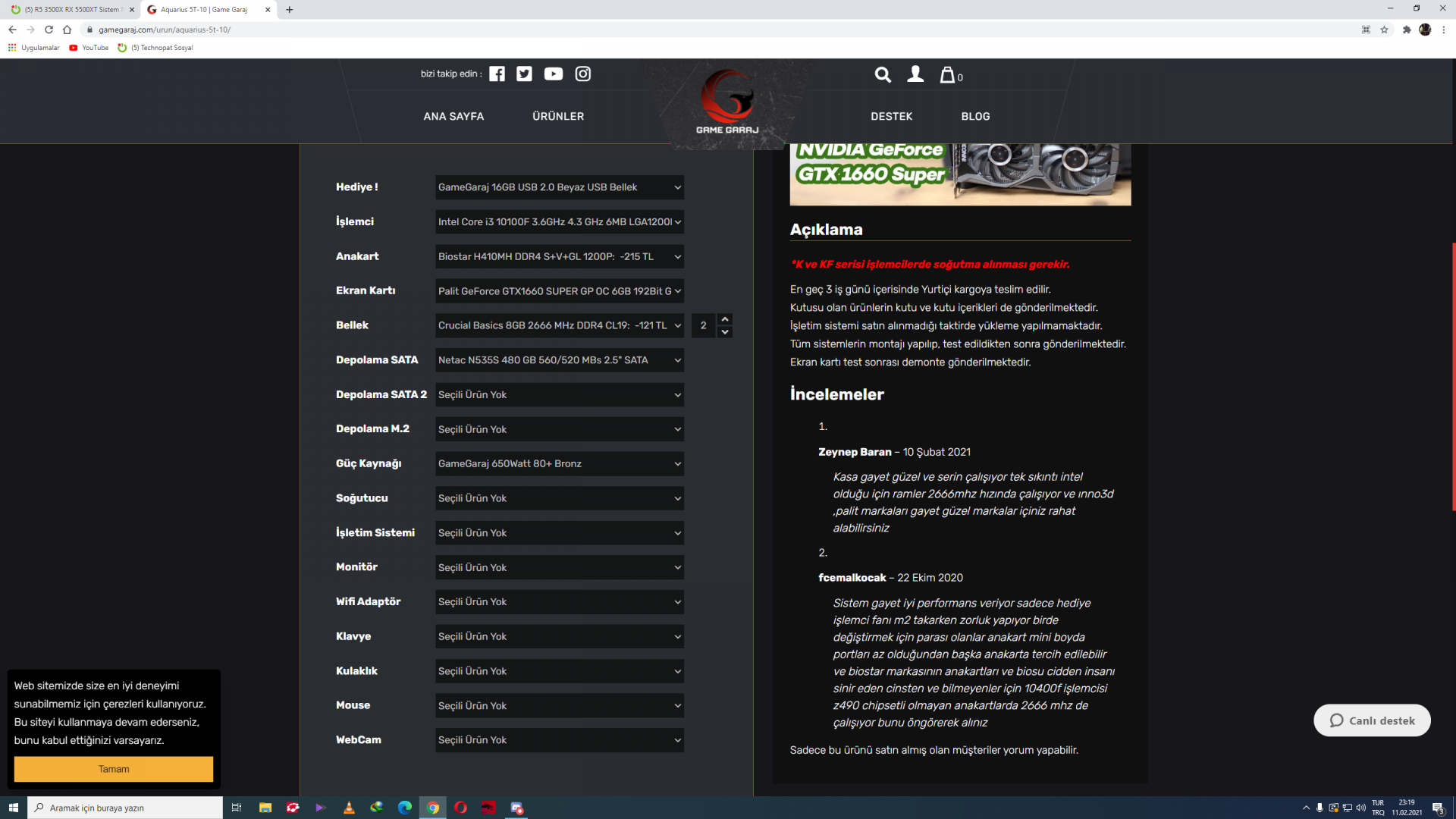The height and width of the screenshot is (819, 1456).
Task: Click the Game Garaj logo
Action: pos(727,102)
